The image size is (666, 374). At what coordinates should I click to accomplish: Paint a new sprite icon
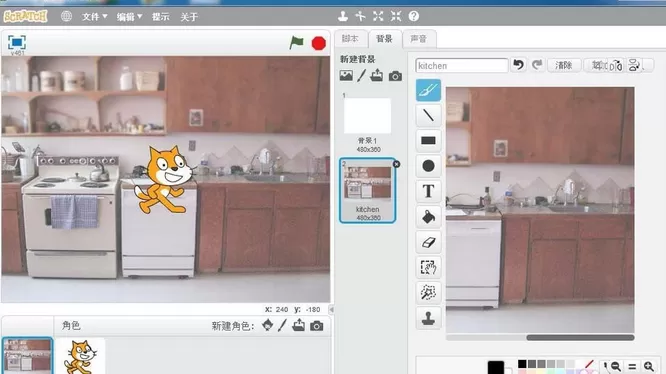tap(282, 326)
